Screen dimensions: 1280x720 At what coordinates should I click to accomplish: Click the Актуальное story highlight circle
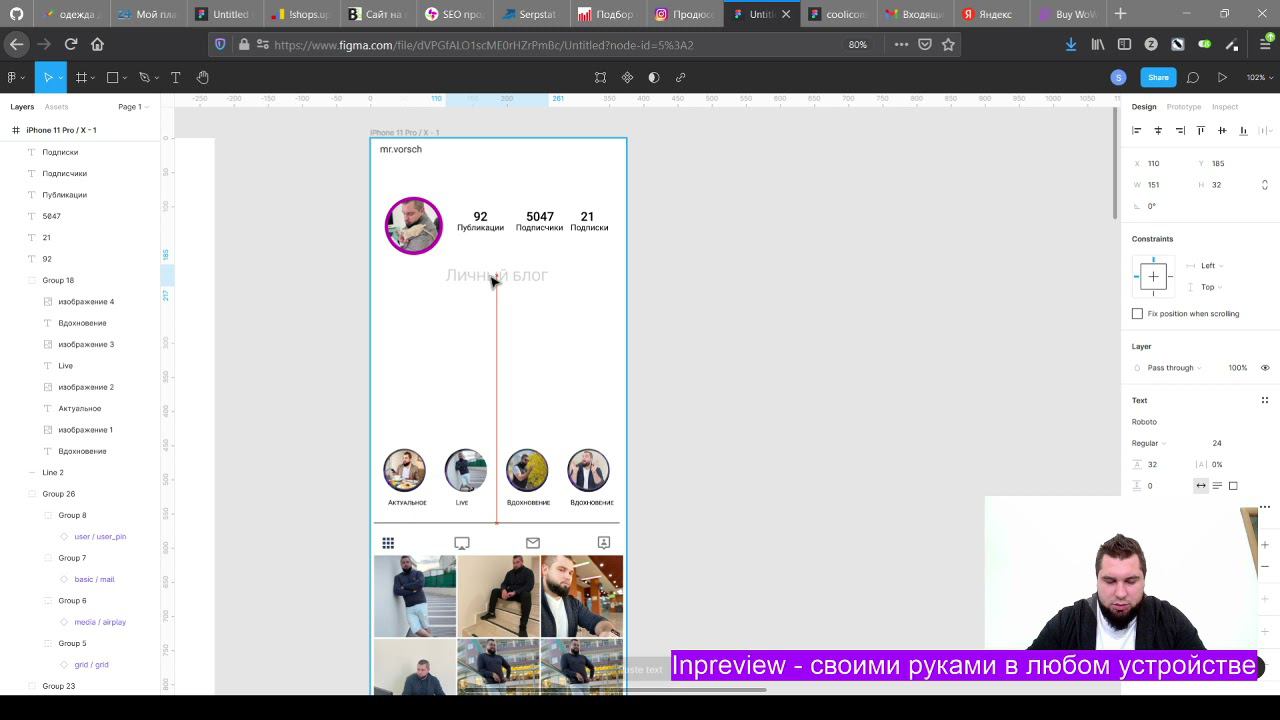[x=405, y=470]
